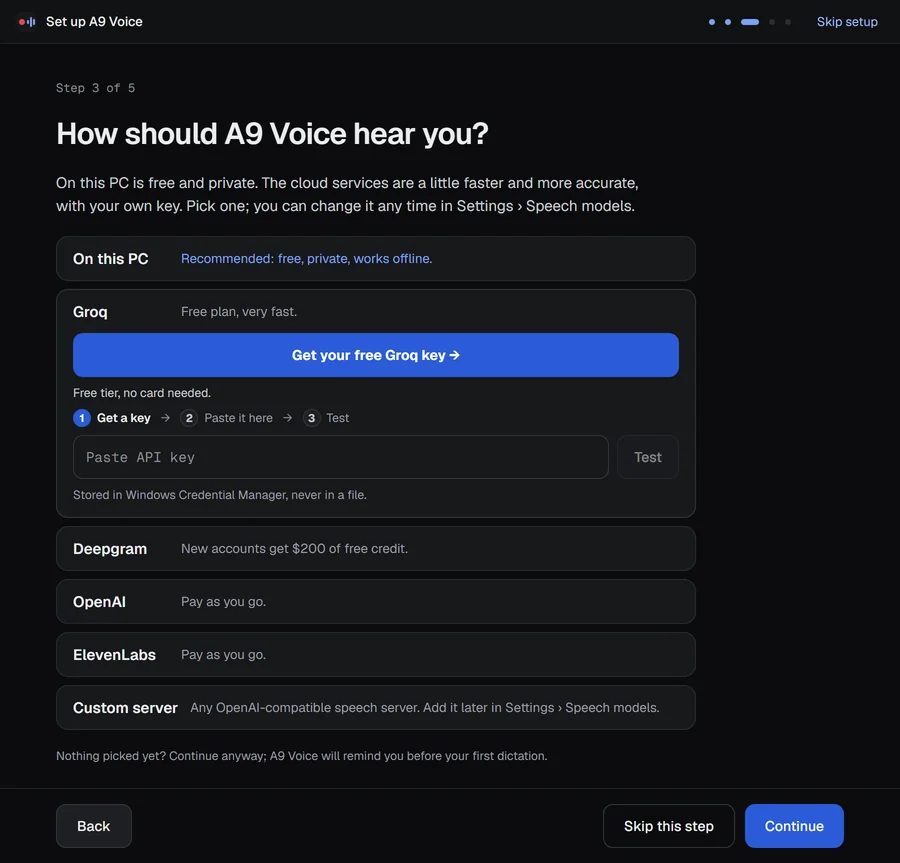900x863 pixels.
Task: Click the A9 Voice logo icon
Action: pos(27,22)
